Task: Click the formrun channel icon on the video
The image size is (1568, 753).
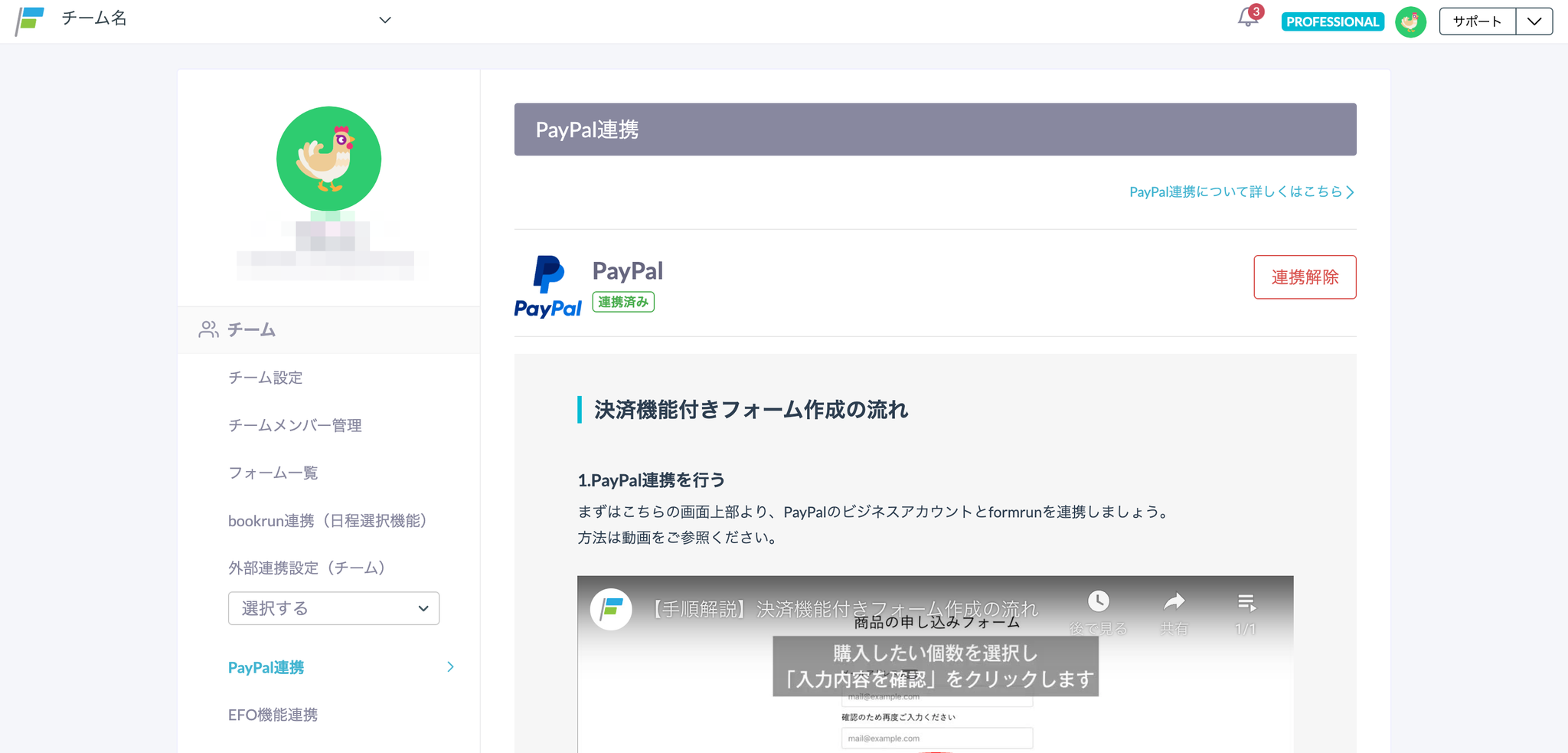Action: [x=611, y=609]
